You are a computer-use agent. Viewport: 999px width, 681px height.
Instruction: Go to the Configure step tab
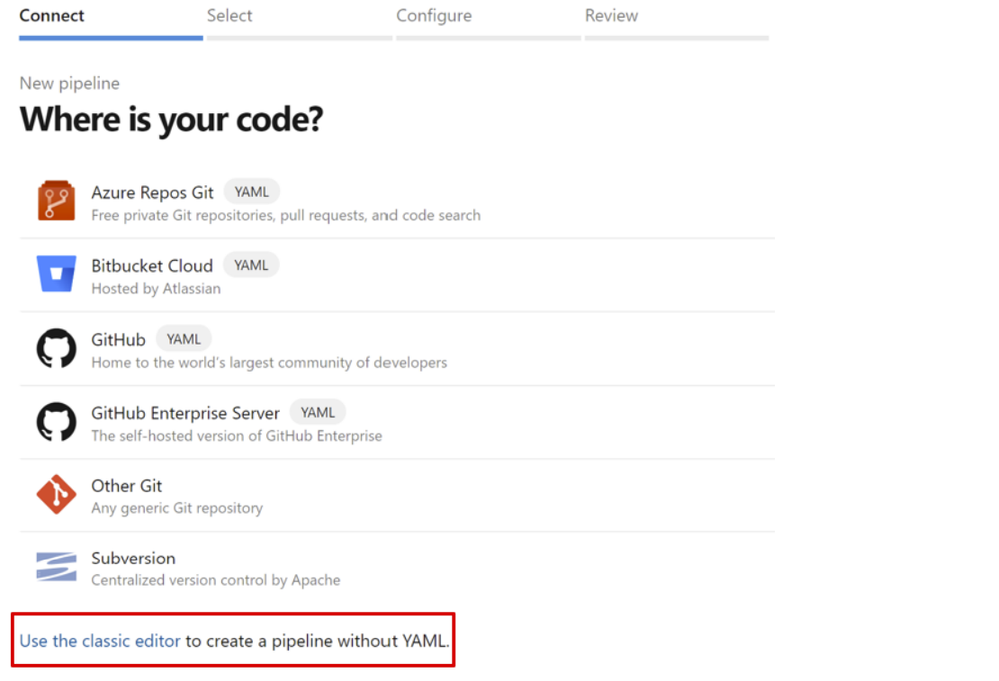pos(434,15)
